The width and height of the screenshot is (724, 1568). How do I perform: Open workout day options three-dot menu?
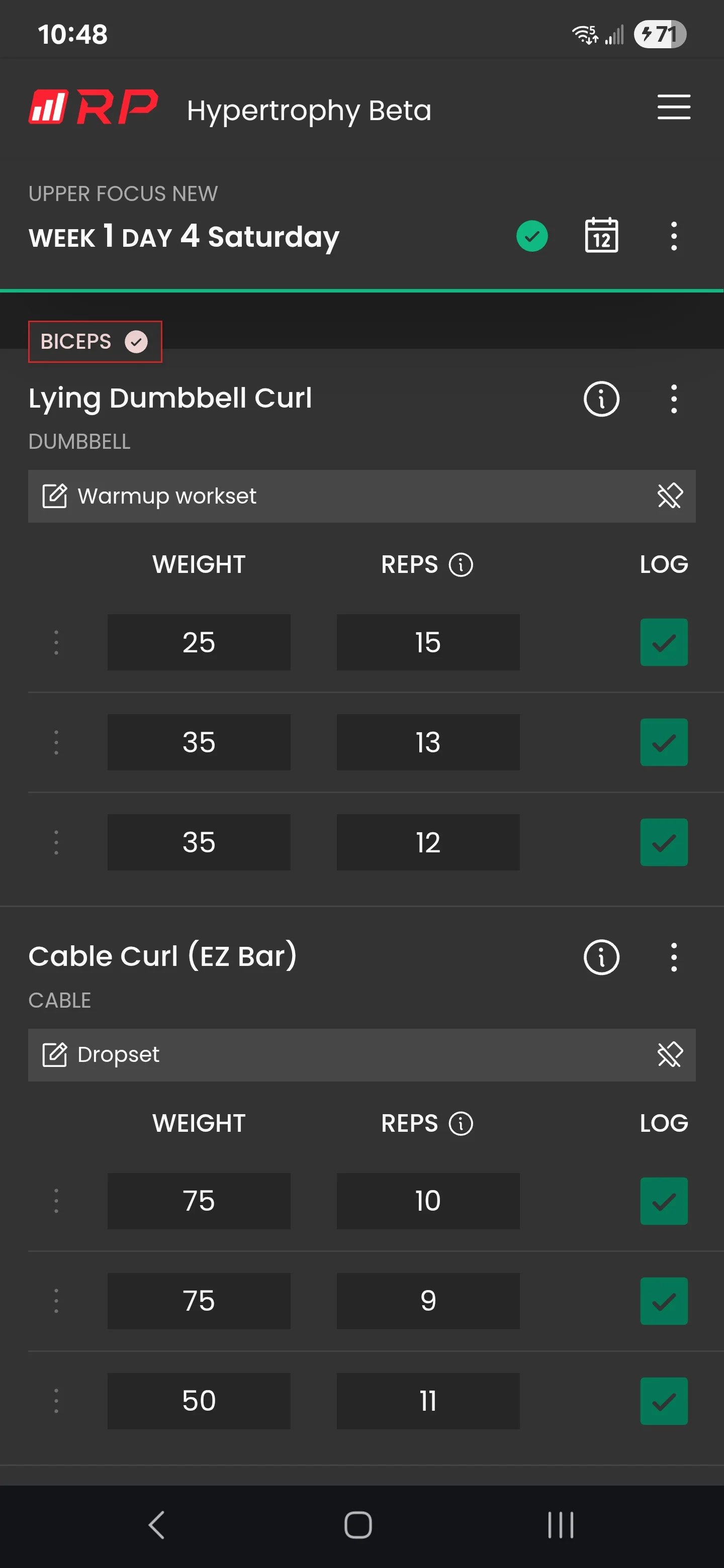click(673, 236)
